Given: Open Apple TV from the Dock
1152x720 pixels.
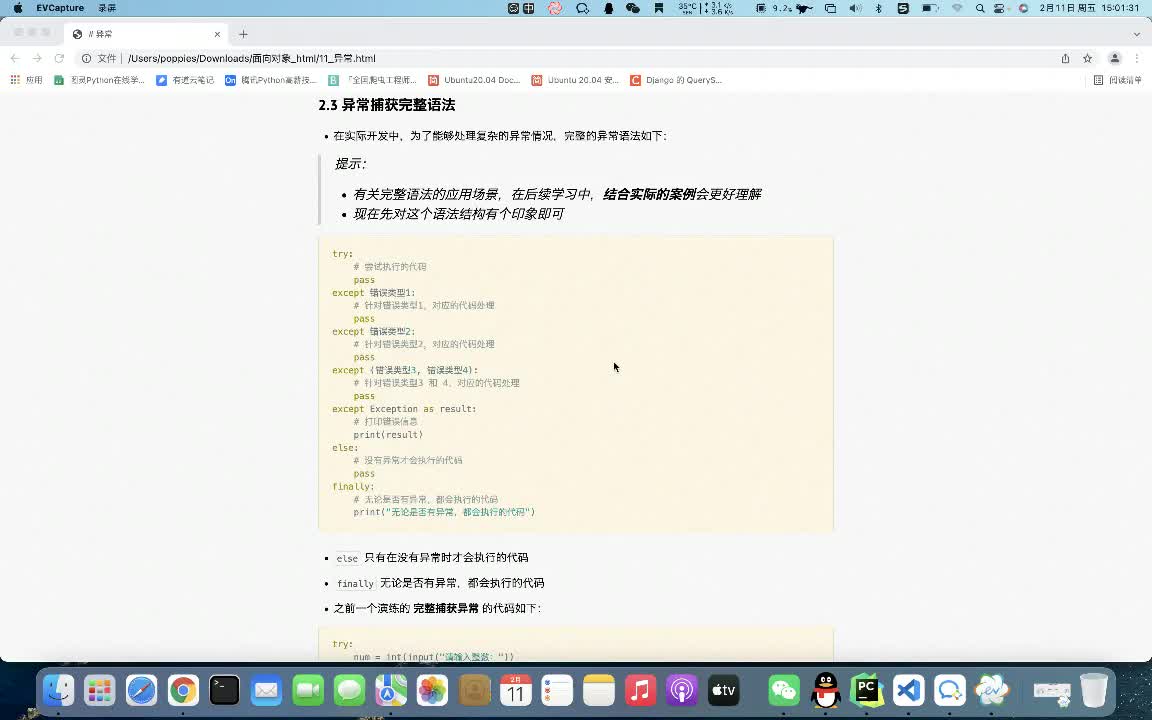Looking at the screenshot, I should click(724, 691).
